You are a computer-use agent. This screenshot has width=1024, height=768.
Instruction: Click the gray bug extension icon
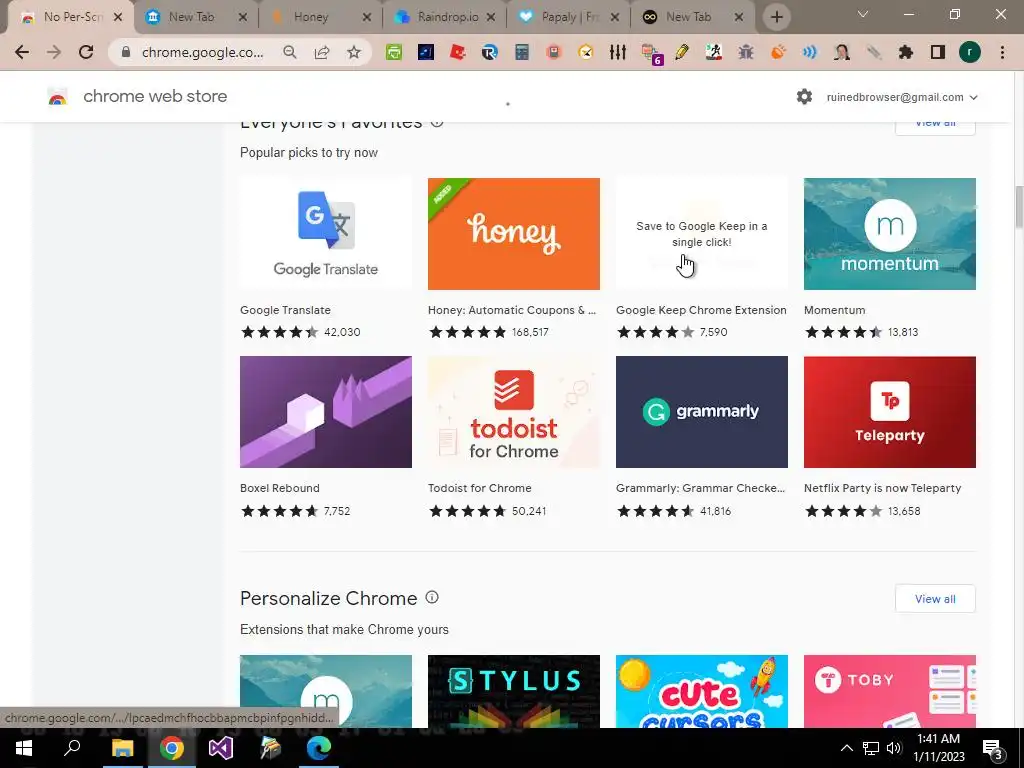pos(746,52)
